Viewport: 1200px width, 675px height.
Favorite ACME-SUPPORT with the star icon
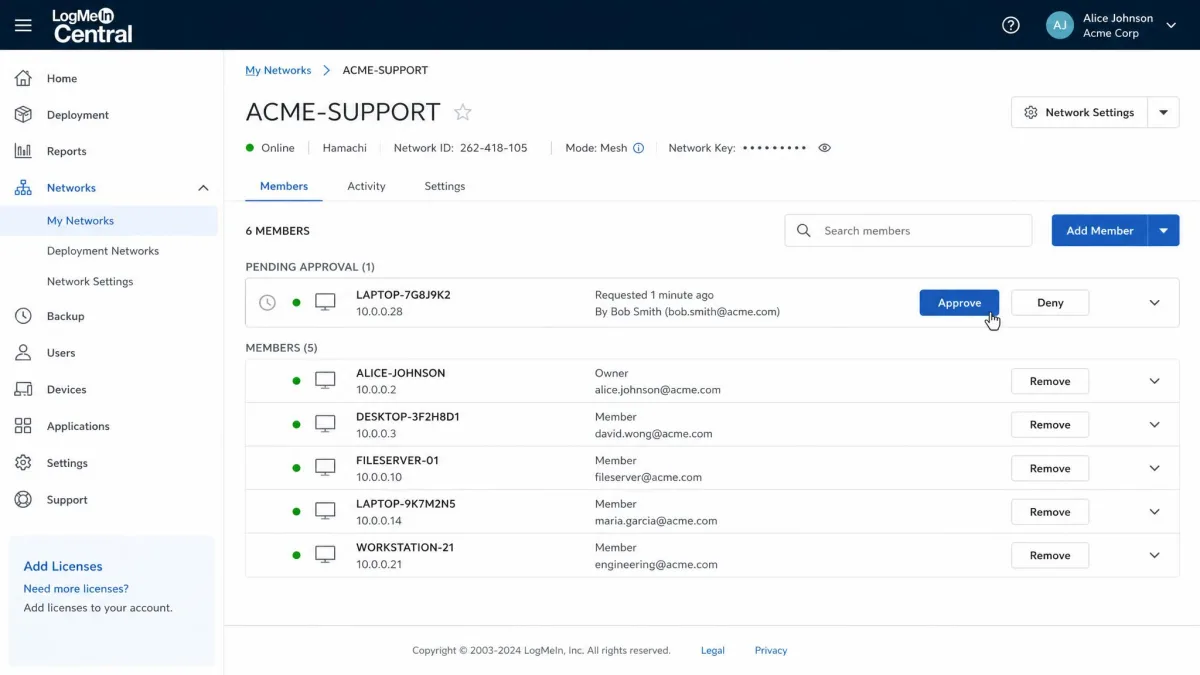(x=462, y=112)
